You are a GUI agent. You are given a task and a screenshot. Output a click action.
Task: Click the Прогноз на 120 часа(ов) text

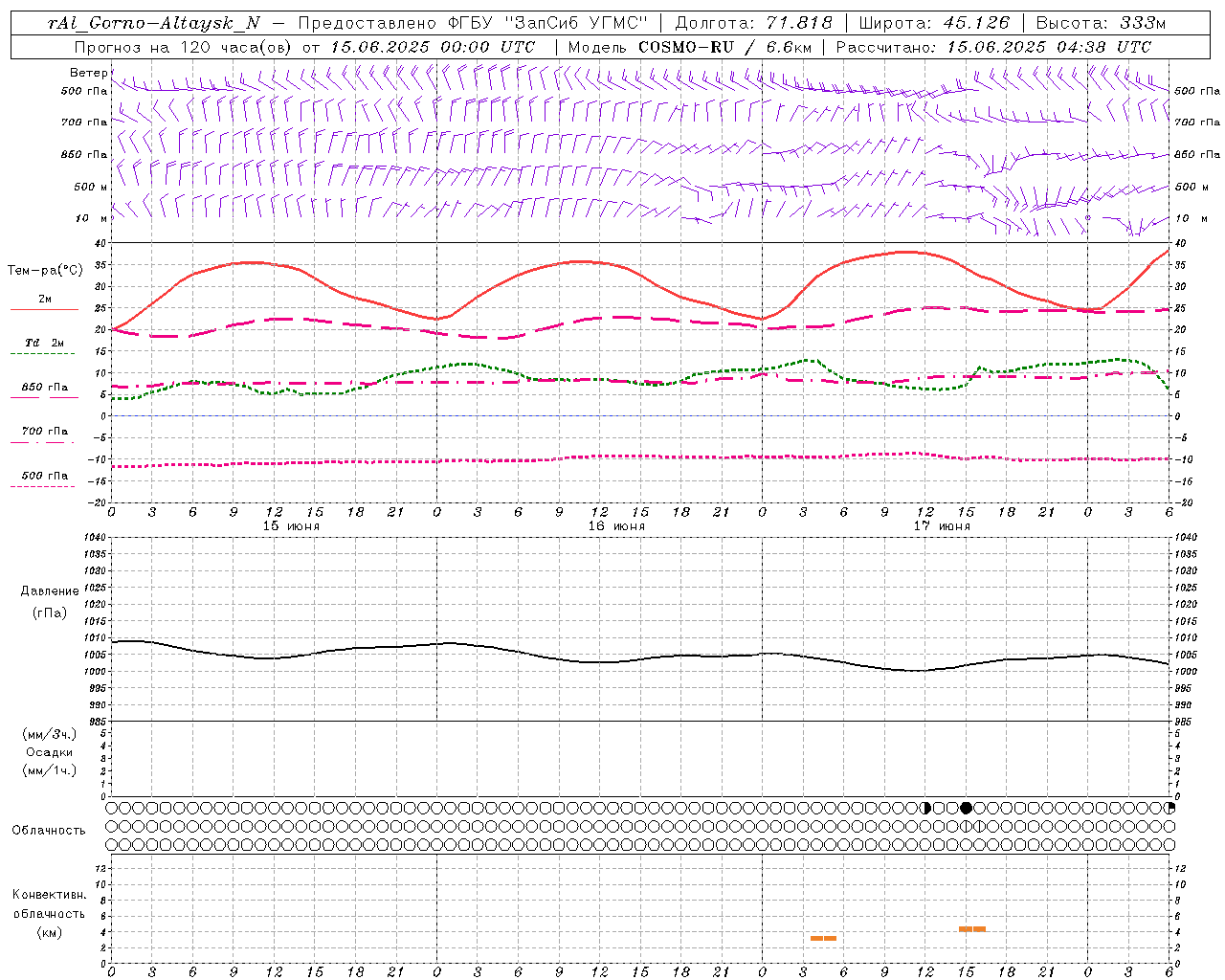pos(184,47)
